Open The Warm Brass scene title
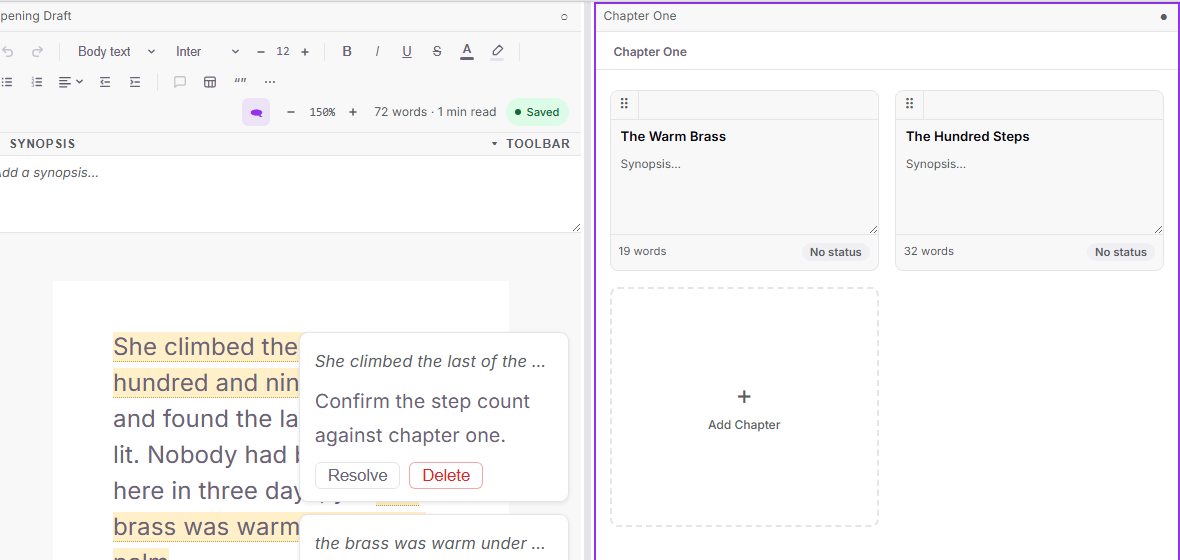Image resolution: width=1180 pixels, height=560 pixels. 674,137
